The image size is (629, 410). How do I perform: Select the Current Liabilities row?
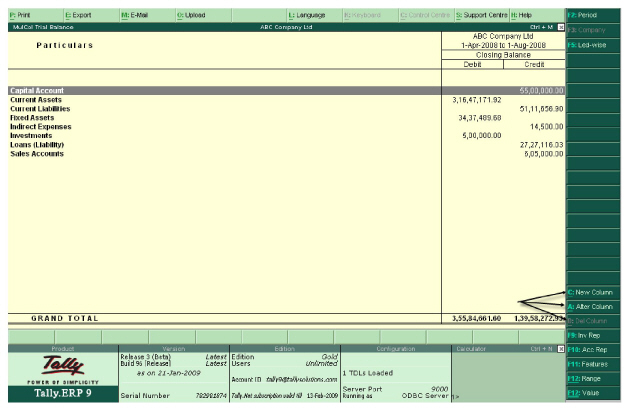pos(286,109)
